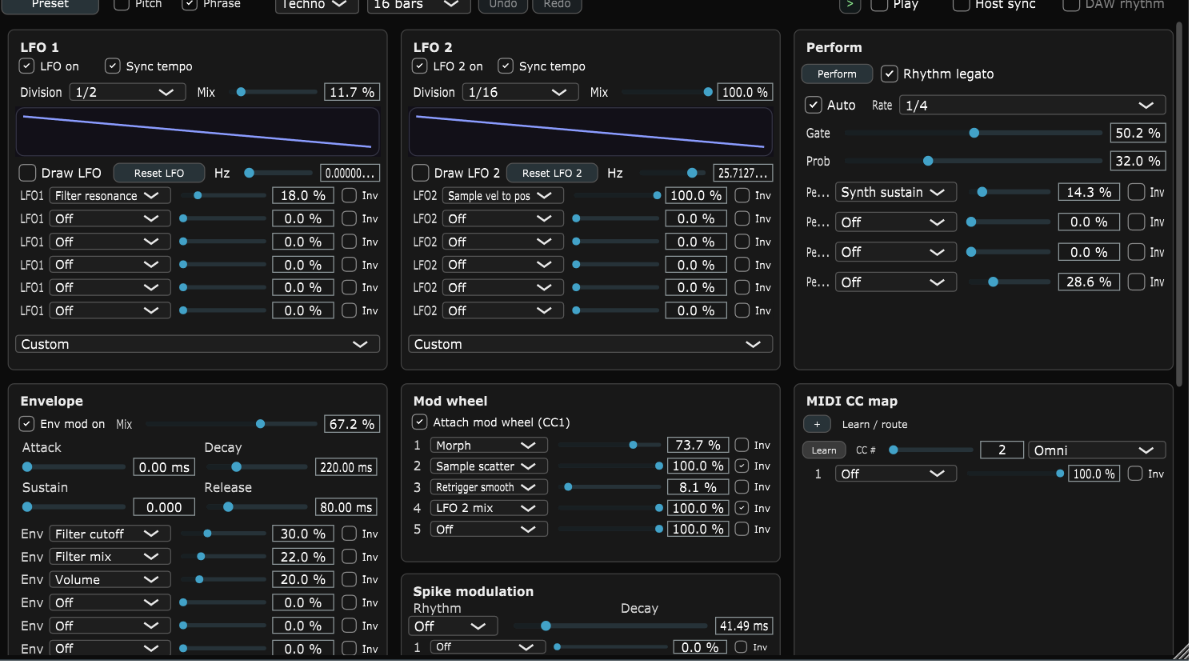Open the Env Filter mix dropdown

click(110, 556)
